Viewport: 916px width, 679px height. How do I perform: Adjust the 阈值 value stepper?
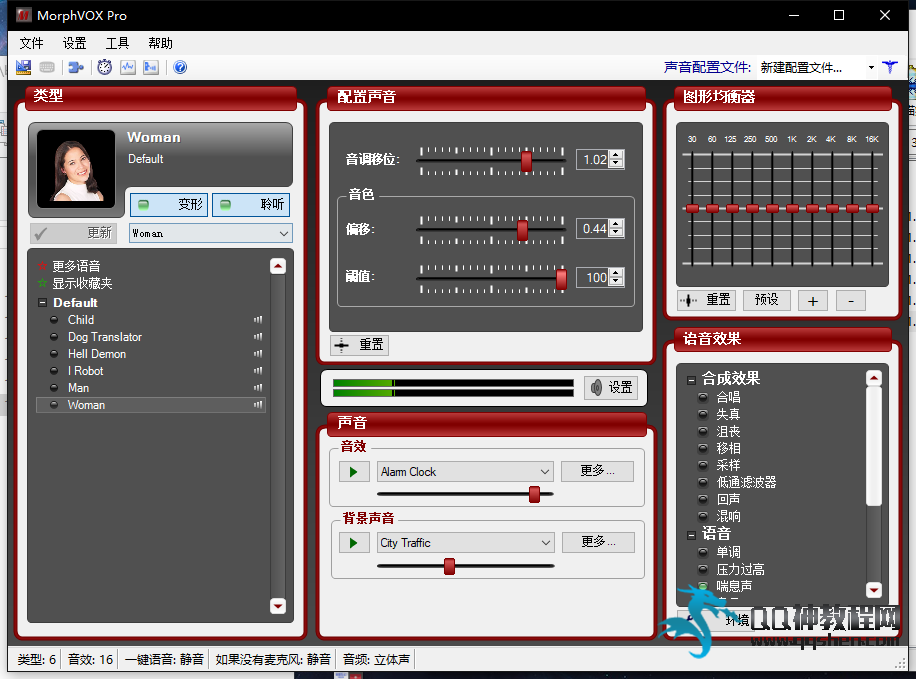tap(616, 277)
